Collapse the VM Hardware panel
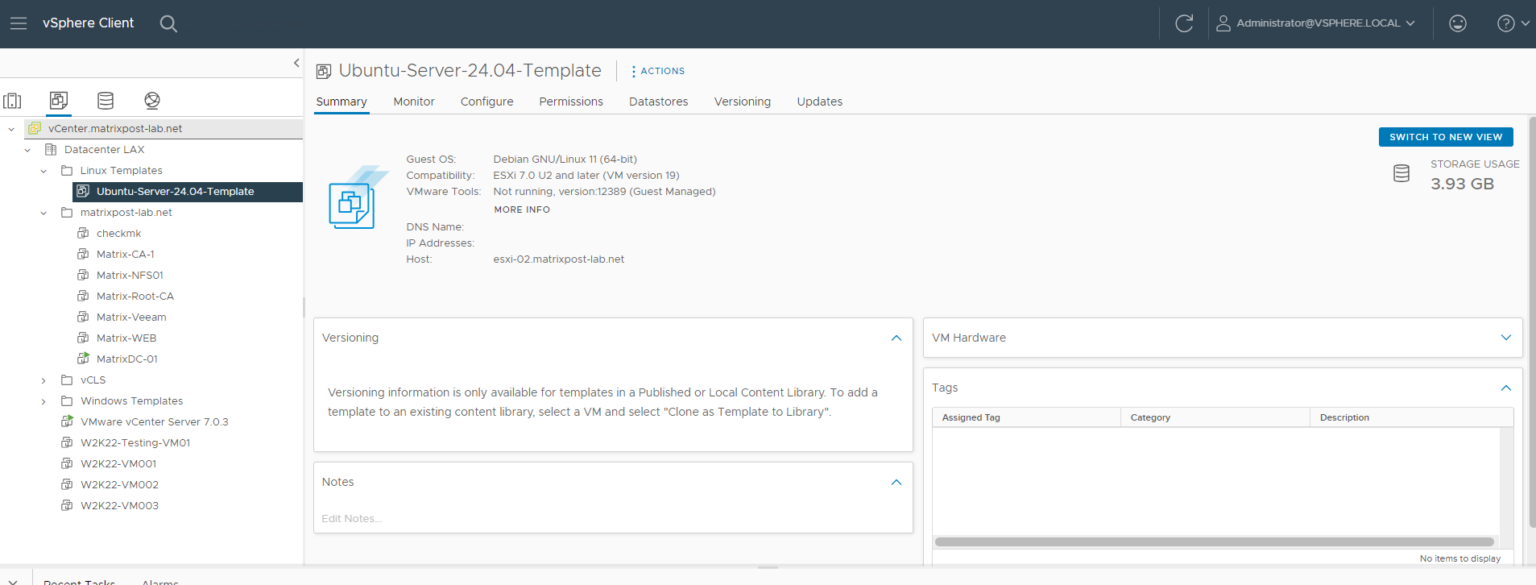1536x585 pixels. tap(1506, 337)
